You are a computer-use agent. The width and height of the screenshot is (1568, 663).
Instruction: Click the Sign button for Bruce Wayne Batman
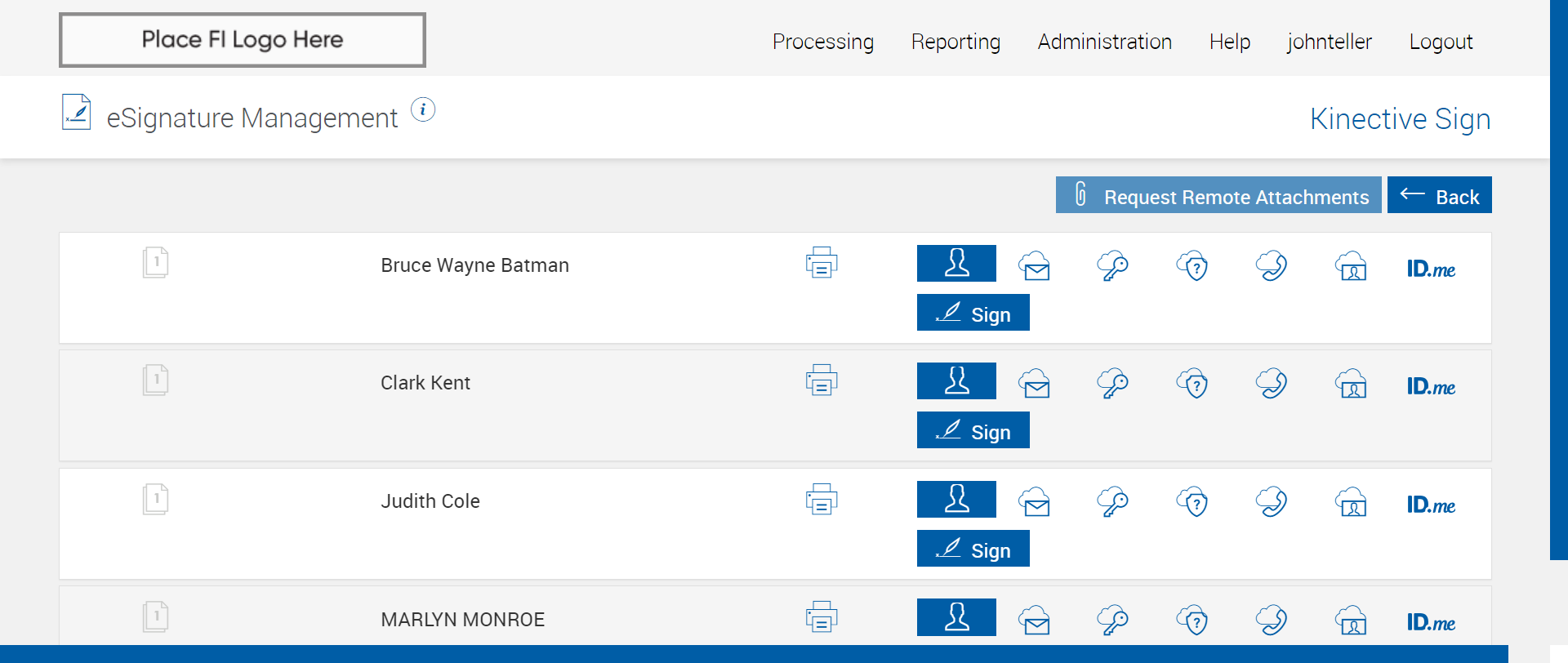pos(973,314)
